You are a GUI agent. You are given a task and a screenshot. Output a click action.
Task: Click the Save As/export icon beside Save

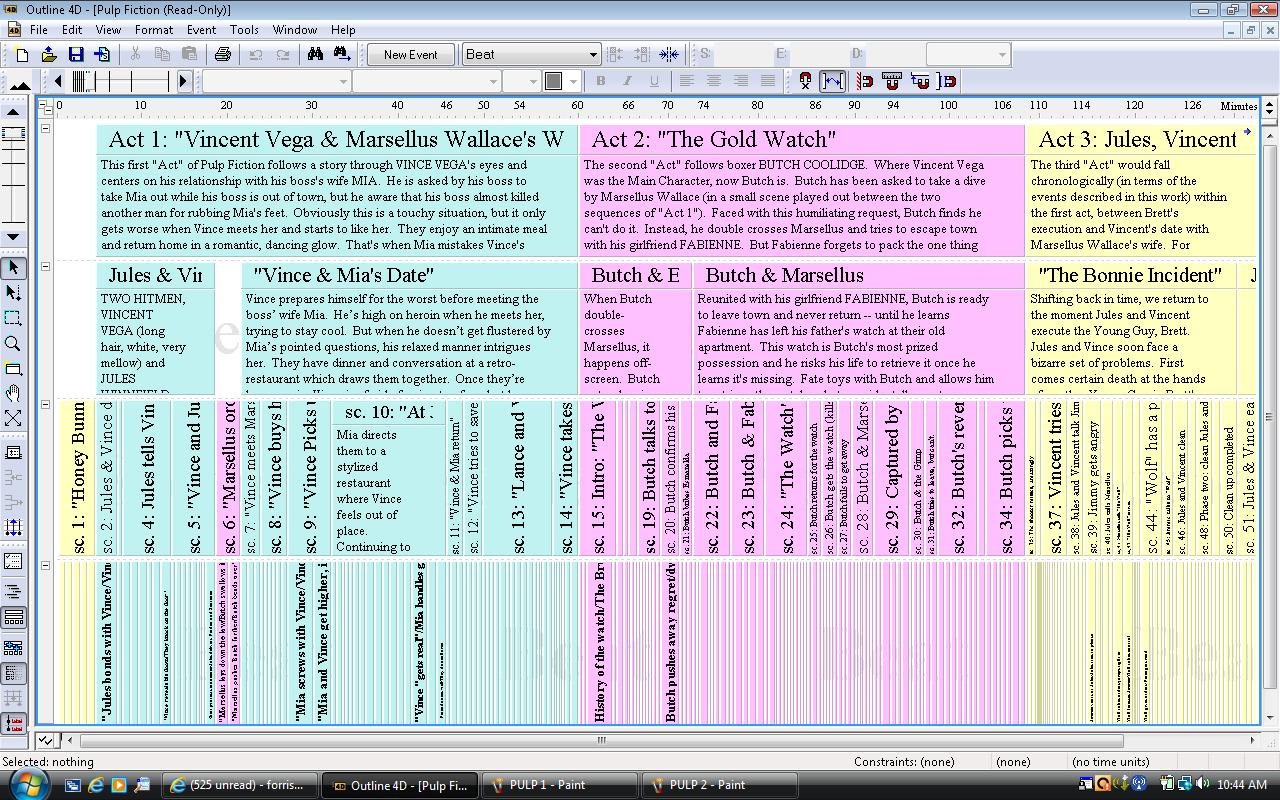point(102,54)
